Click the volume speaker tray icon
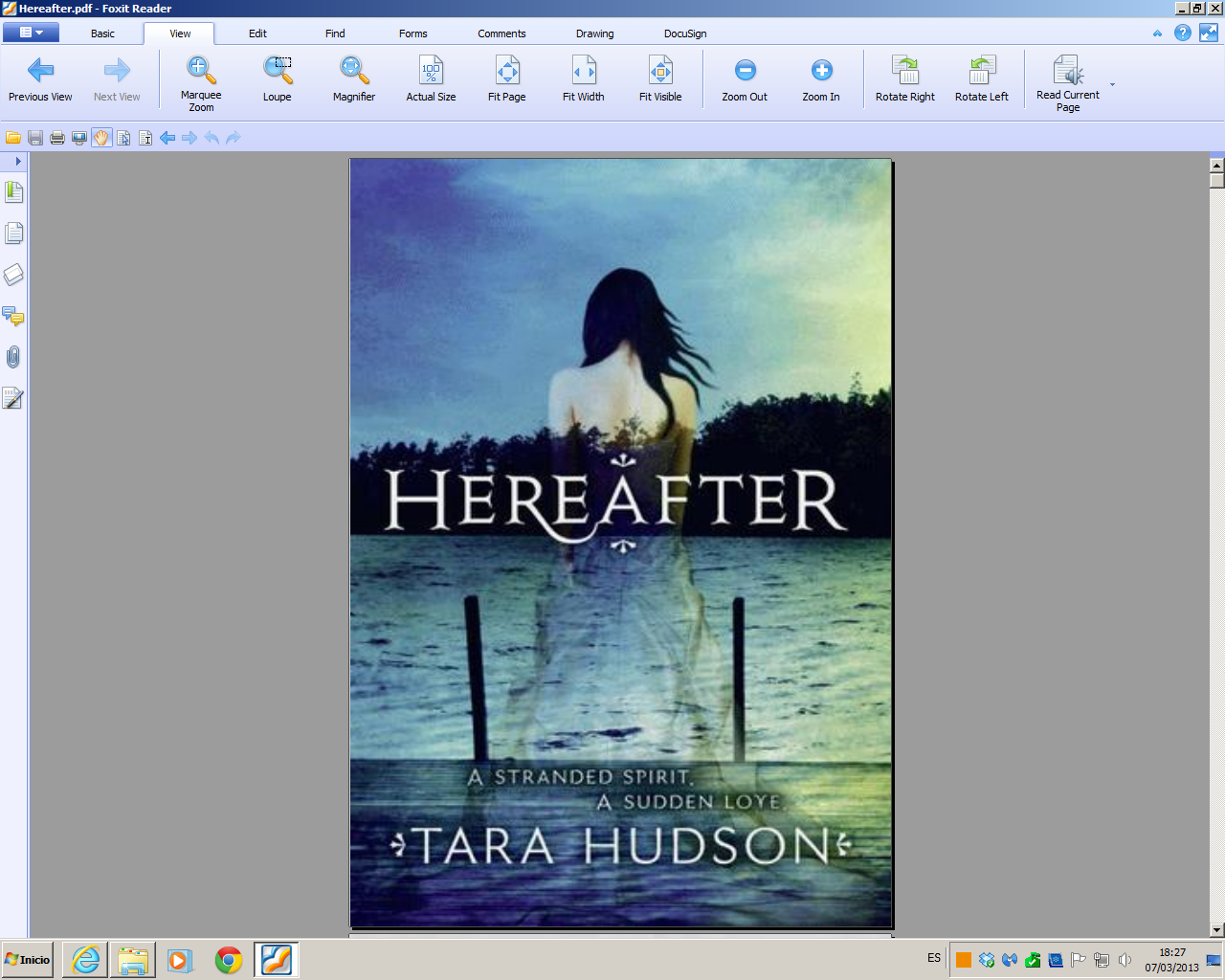The height and width of the screenshot is (980, 1225). pos(1125,960)
